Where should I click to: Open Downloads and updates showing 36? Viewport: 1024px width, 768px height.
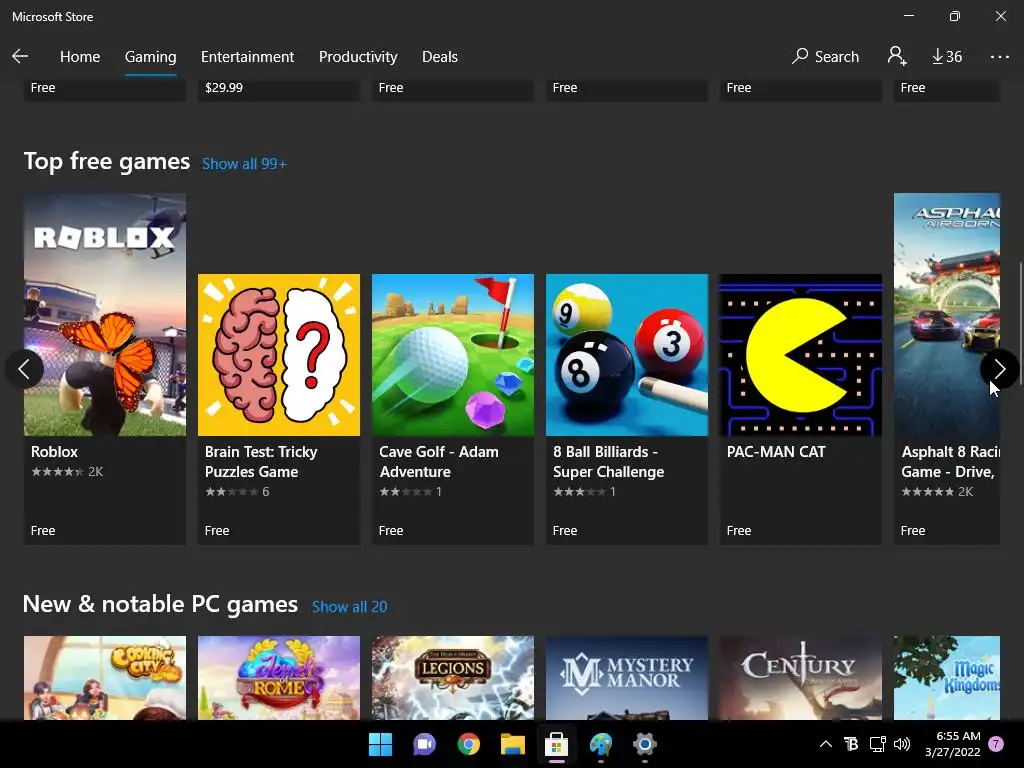pyautogui.click(x=947, y=57)
